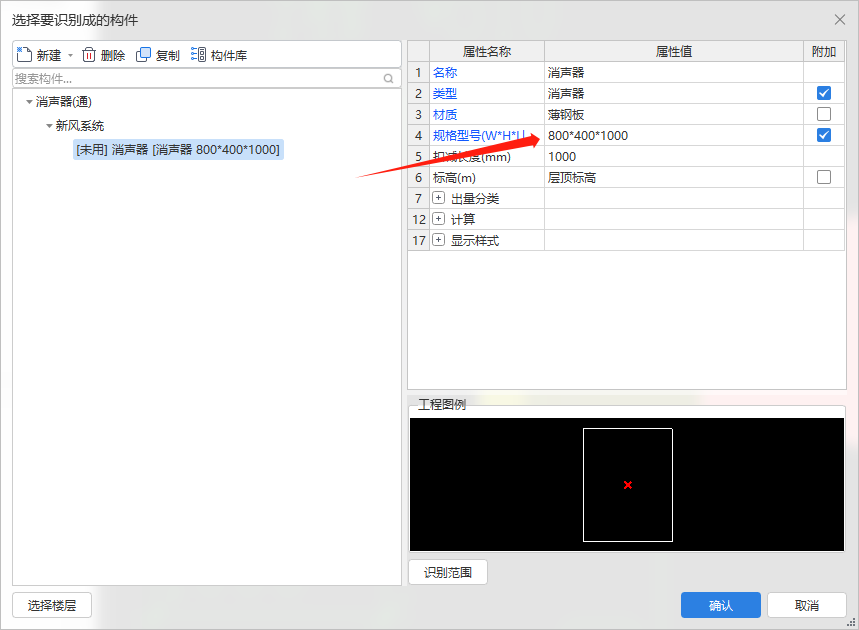Cancel with the 取消 button

click(x=806, y=605)
